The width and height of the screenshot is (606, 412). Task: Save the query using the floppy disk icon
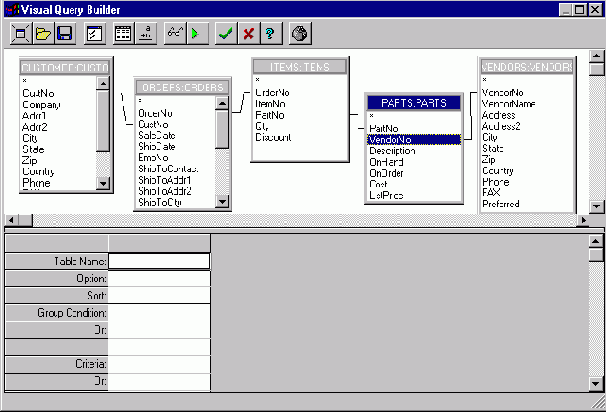64,33
